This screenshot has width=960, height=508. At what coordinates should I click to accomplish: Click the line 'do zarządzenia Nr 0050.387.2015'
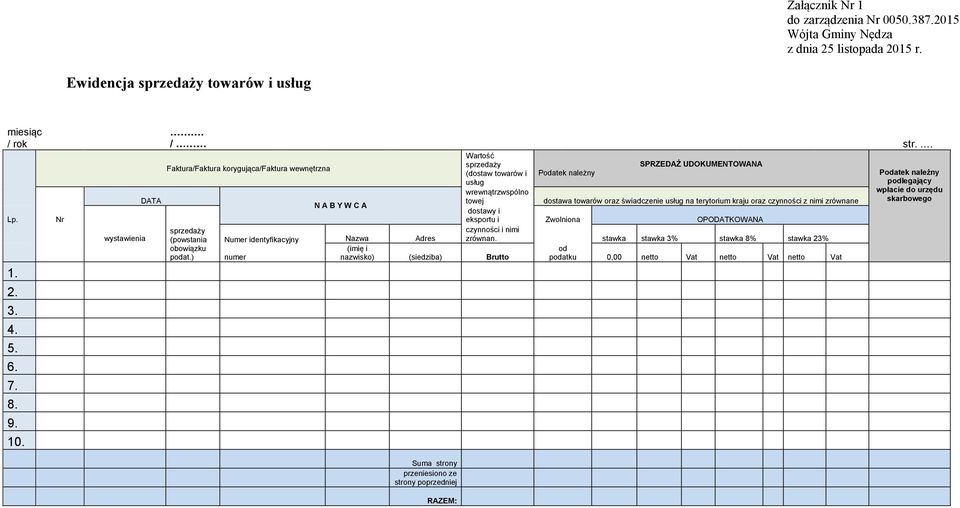tap(873, 20)
